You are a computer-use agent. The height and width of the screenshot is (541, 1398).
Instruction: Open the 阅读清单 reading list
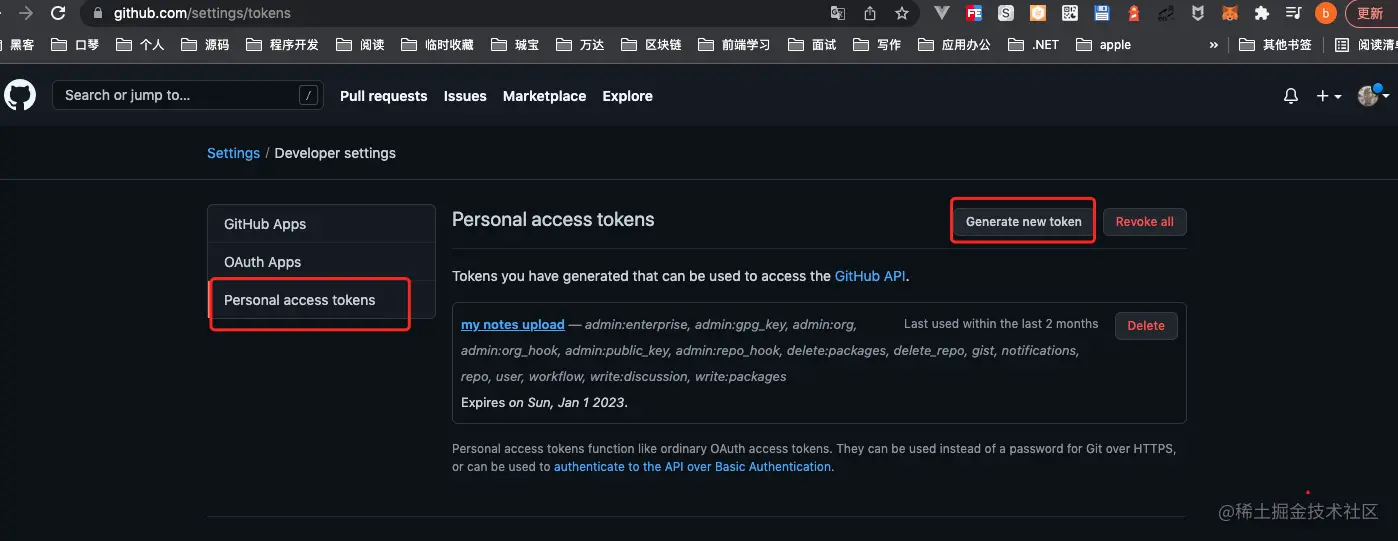1366,45
